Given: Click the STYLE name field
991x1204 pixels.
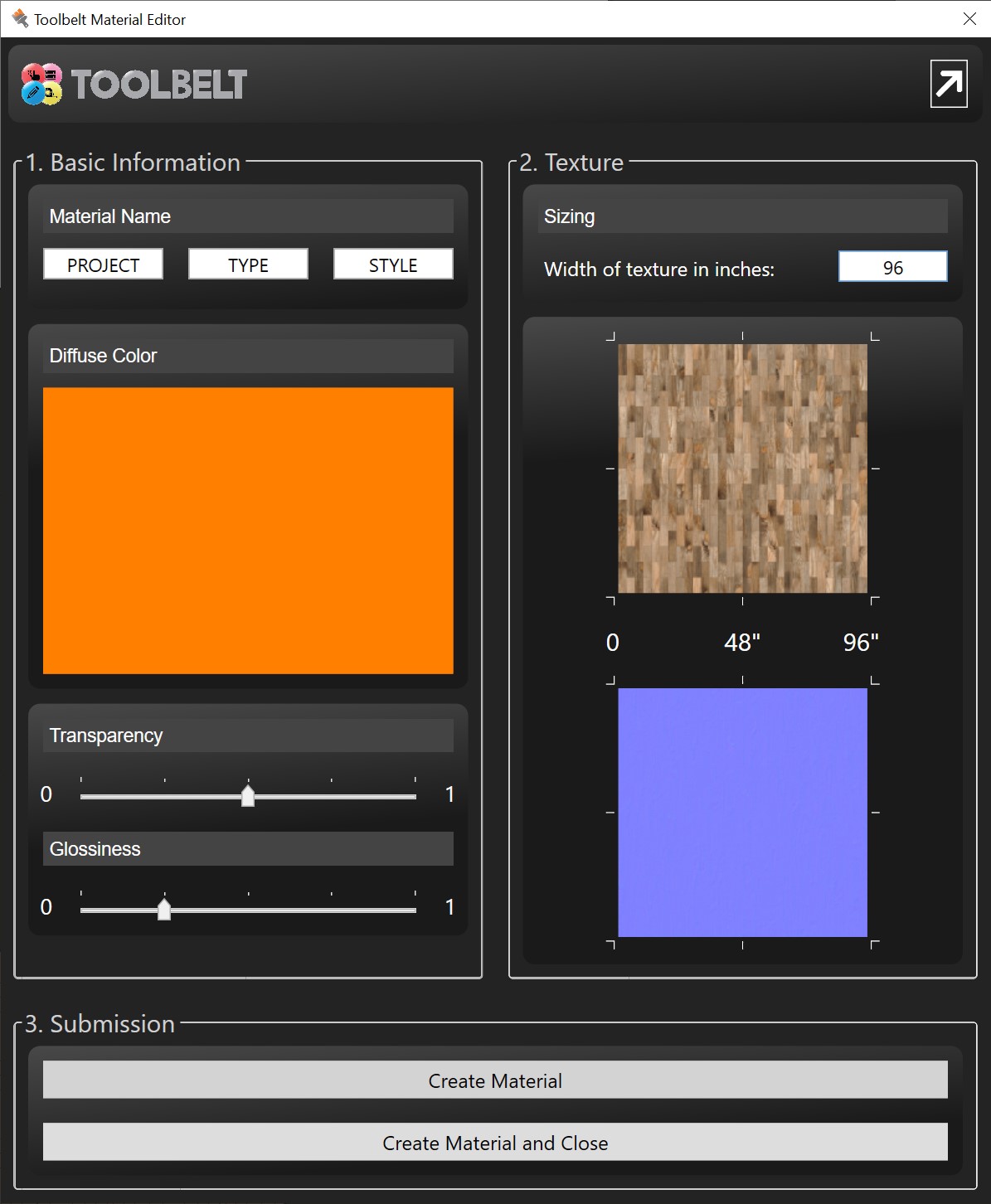Looking at the screenshot, I should tap(393, 265).
